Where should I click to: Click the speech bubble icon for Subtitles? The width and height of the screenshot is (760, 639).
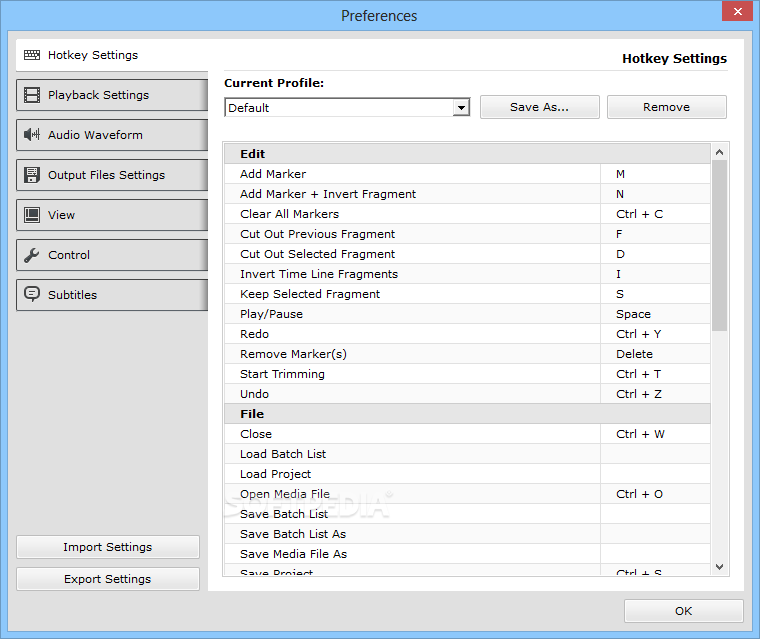[32, 294]
